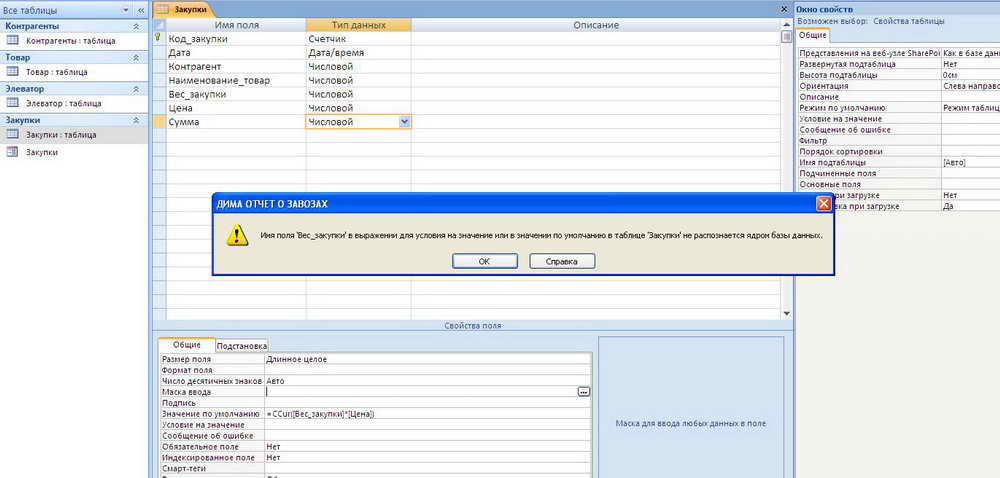
Task: Click Развернутая подтаблица value in property sheet
Action: [970, 64]
